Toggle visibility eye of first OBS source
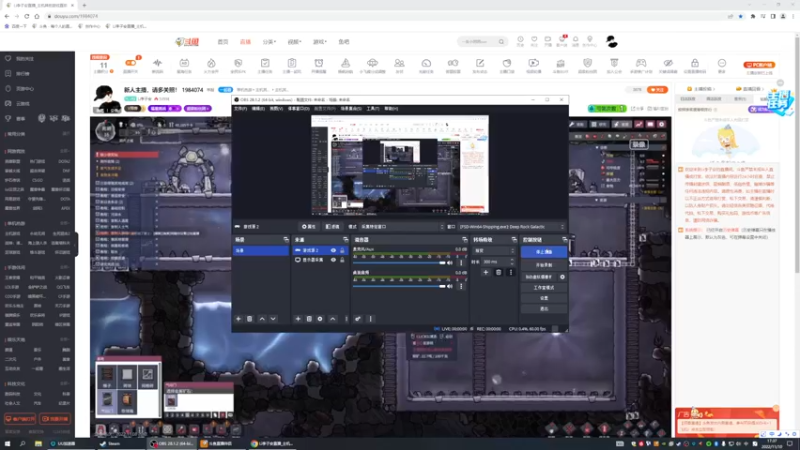The image size is (800, 450). 333,251
